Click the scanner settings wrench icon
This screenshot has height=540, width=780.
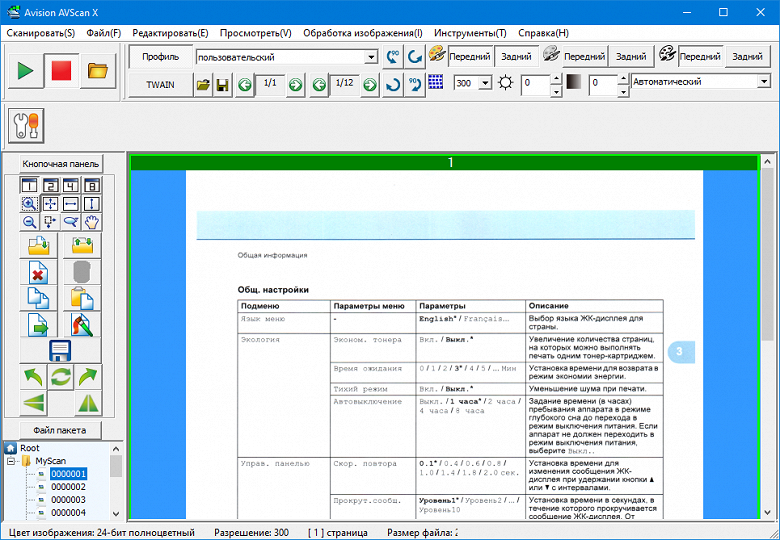(25, 127)
